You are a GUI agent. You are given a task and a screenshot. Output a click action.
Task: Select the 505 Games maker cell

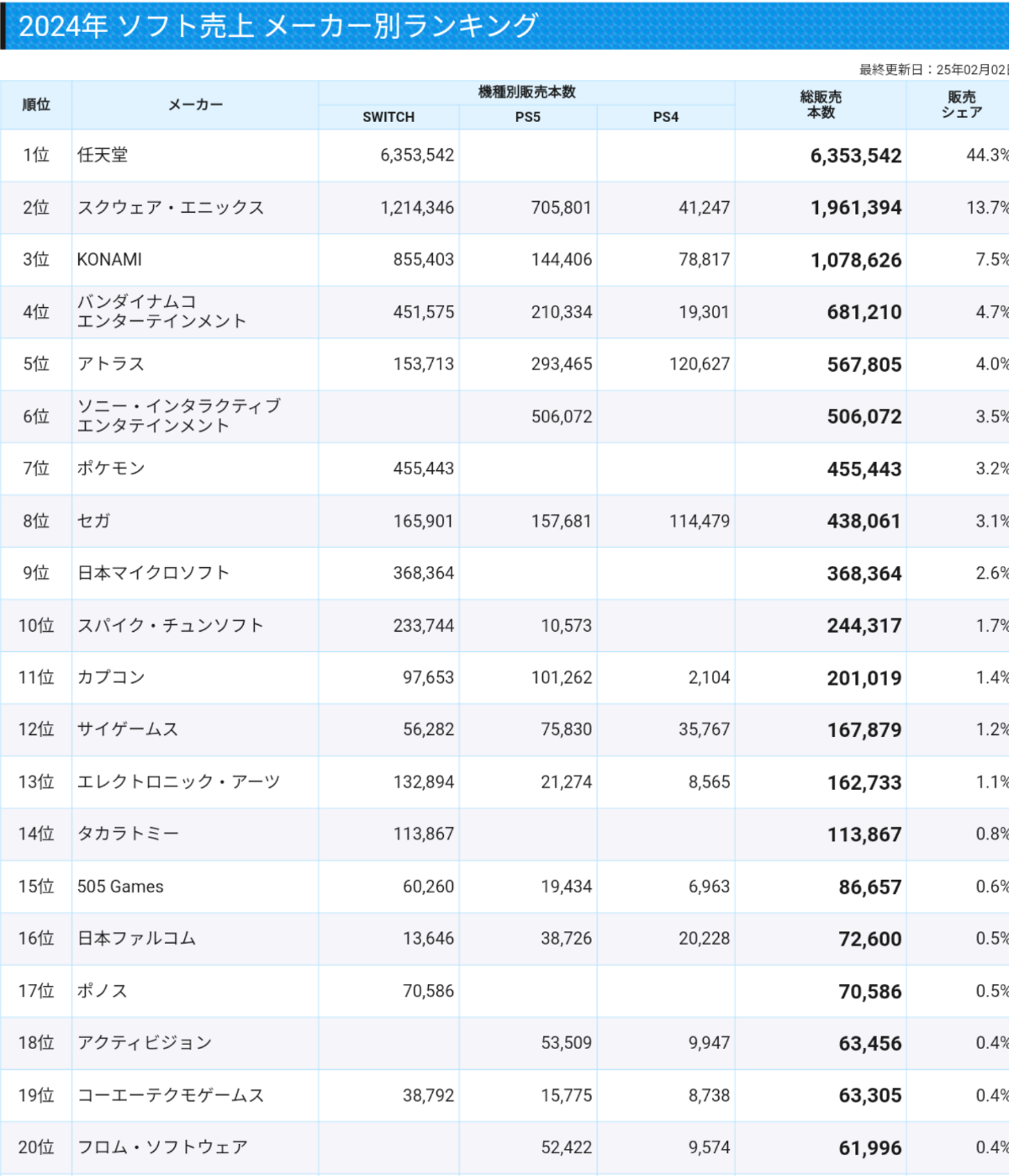pos(120,887)
